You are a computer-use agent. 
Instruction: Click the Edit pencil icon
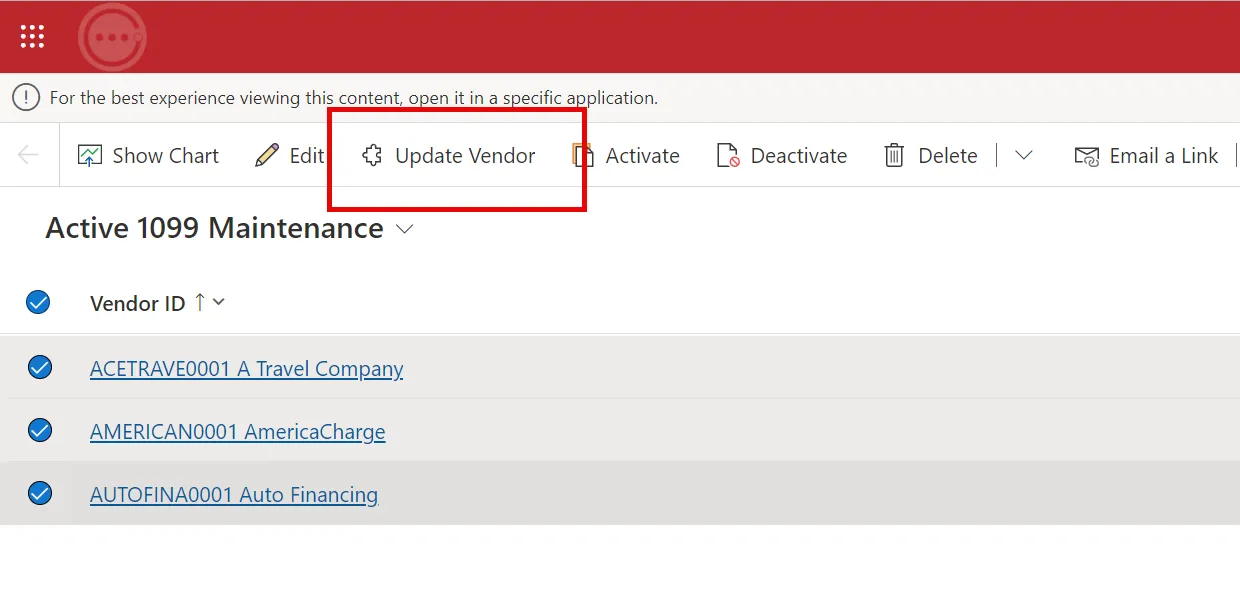coord(267,155)
